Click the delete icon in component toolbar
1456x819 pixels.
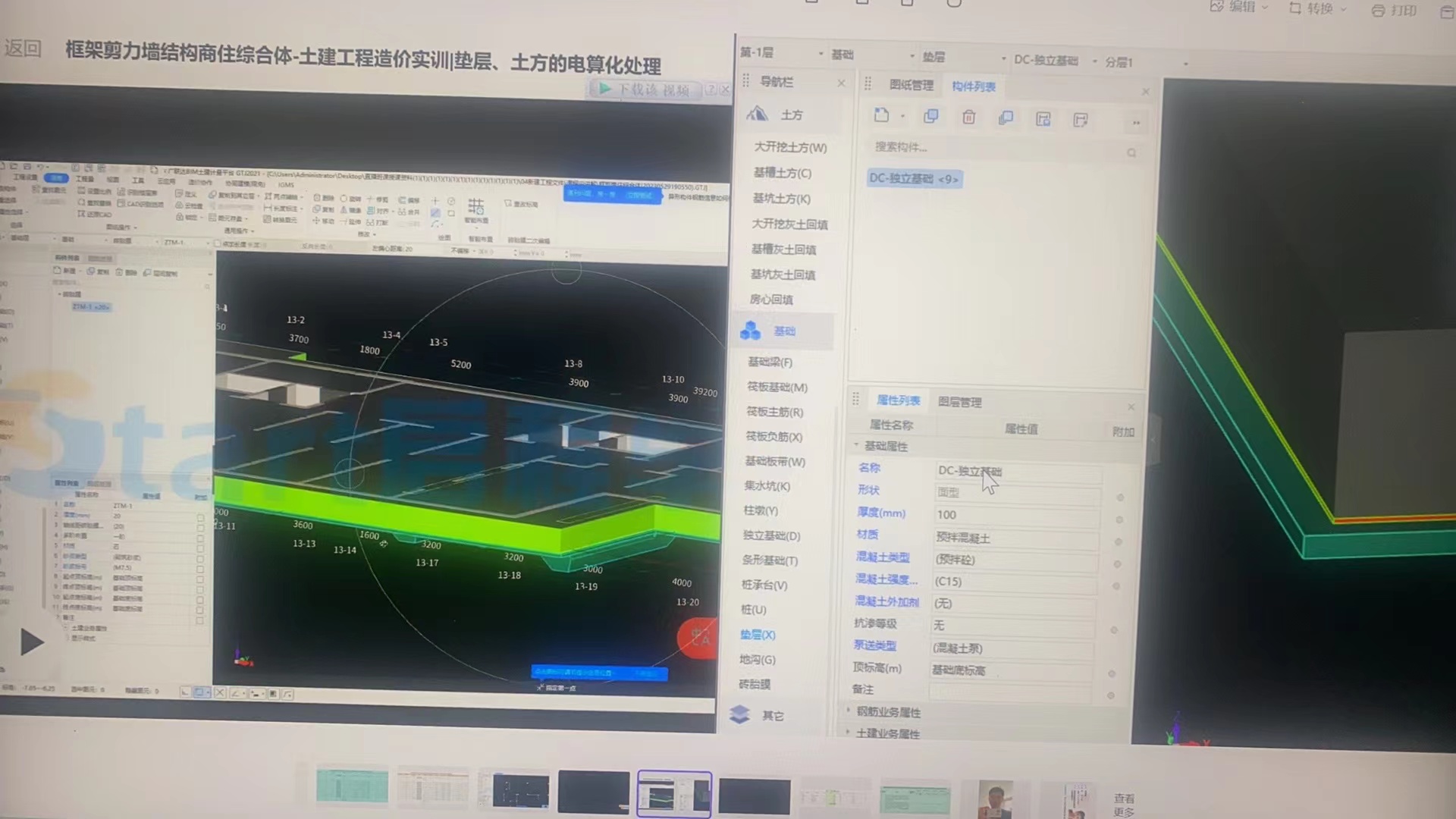(968, 118)
